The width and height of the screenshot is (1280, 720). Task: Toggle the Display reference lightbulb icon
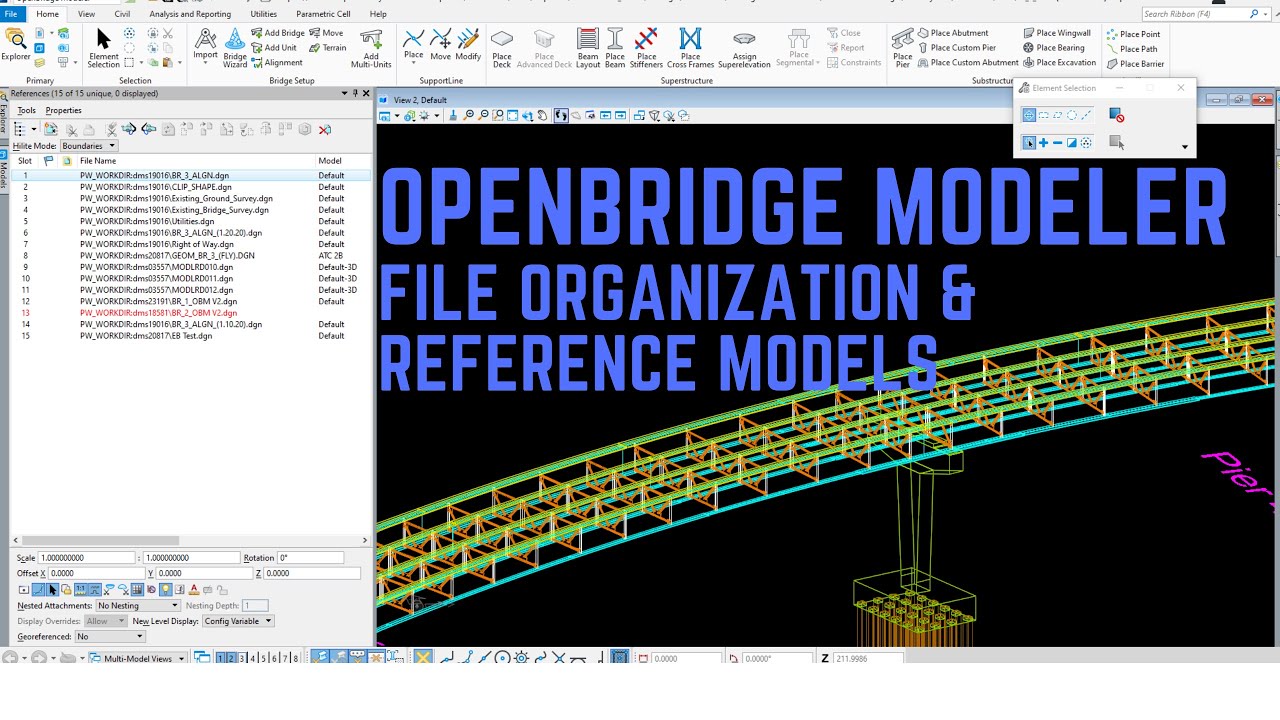tap(166, 590)
